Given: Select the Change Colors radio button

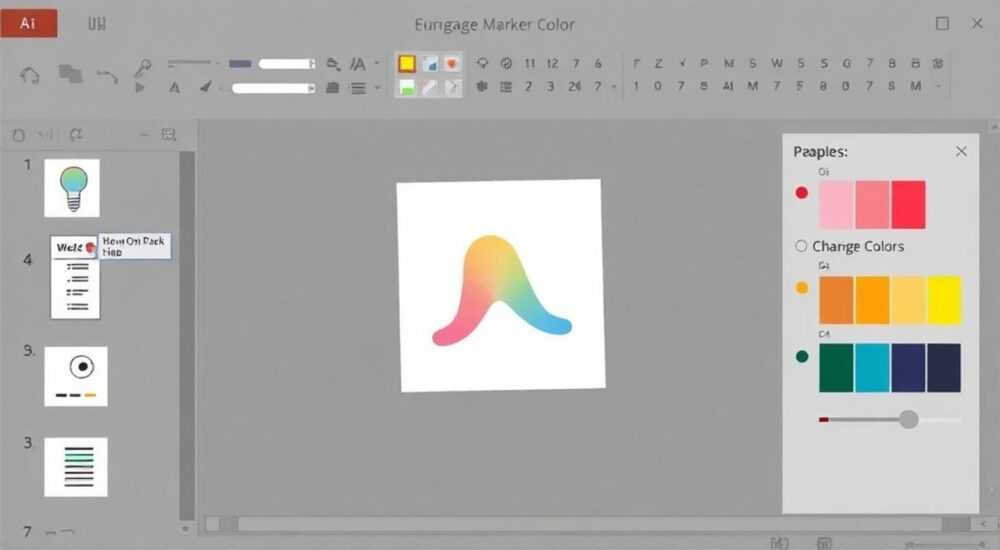Looking at the screenshot, I should (801, 246).
